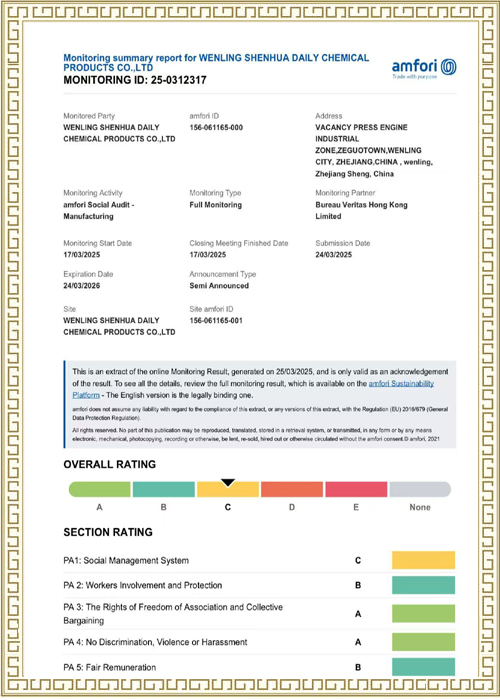Click the amfori Social Audit - Manufacturing text
Viewport: 500px width, 700px height.
click(99, 211)
